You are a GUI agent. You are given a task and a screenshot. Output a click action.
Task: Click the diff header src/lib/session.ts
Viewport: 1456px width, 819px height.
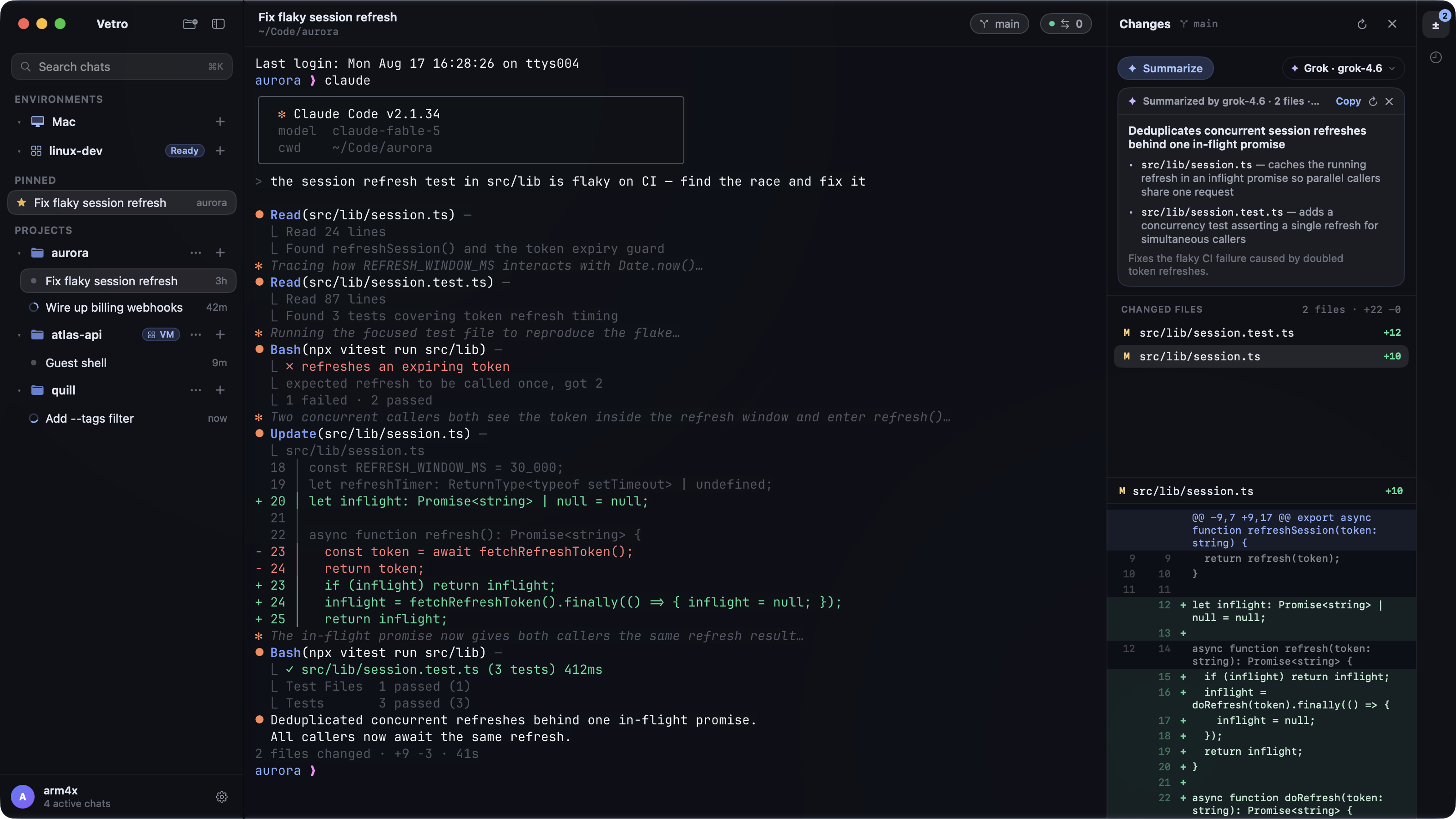click(x=1261, y=491)
